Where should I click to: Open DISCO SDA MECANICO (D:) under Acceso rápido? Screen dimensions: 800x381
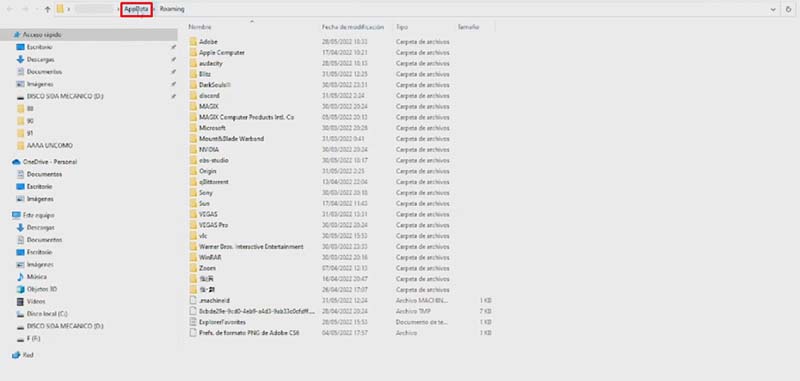(65, 96)
